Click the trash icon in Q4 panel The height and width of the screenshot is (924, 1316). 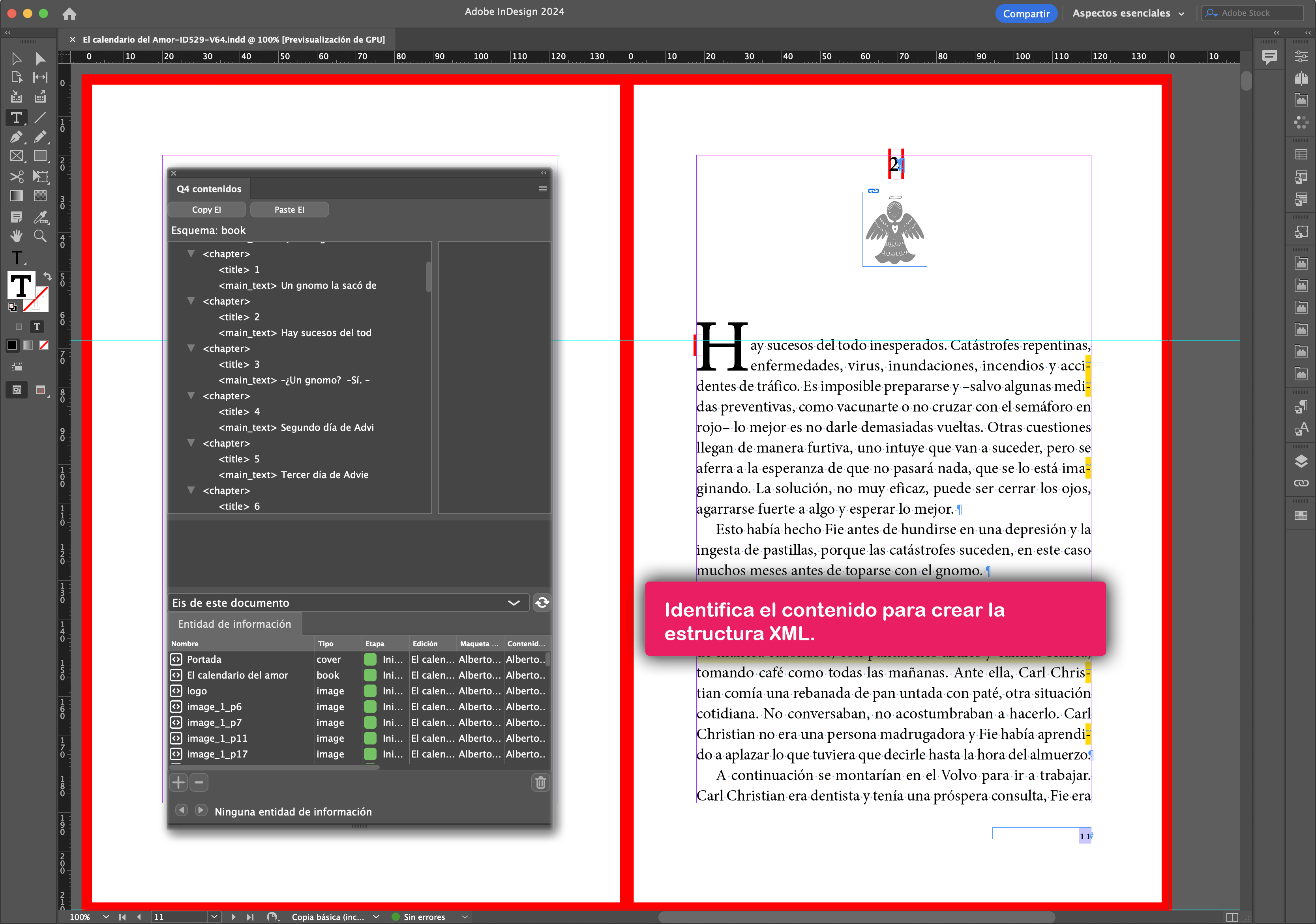coord(540,782)
